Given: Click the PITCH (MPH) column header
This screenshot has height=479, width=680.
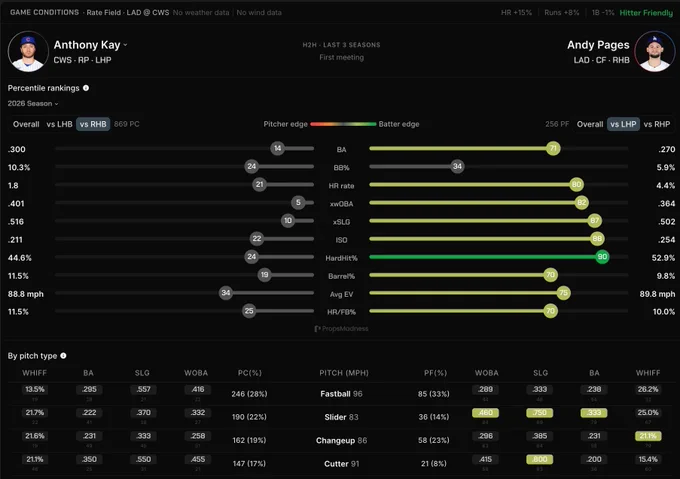Looking at the screenshot, I should pos(344,373).
